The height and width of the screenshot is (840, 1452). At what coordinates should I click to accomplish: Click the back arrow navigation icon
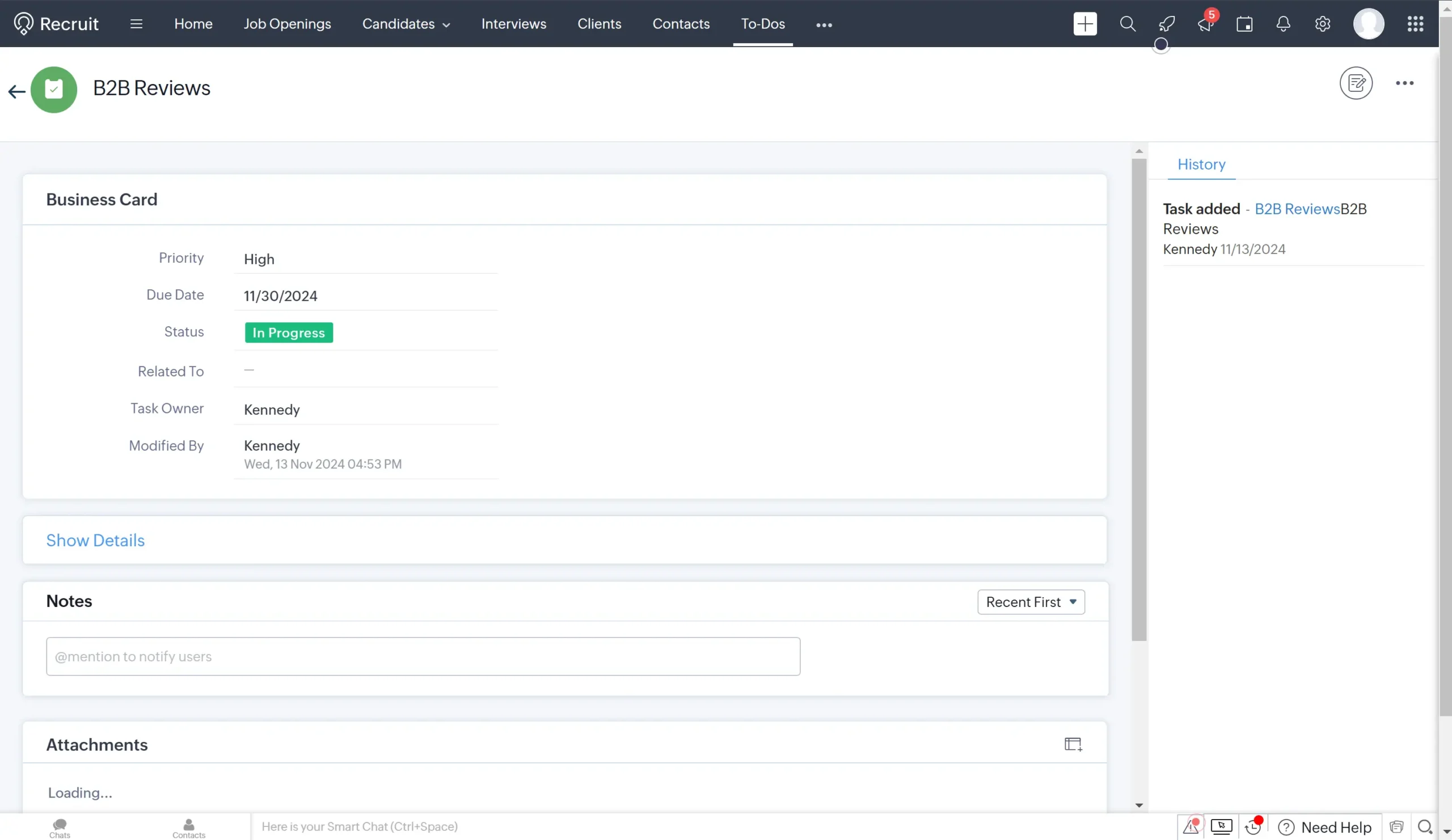pyautogui.click(x=16, y=90)
